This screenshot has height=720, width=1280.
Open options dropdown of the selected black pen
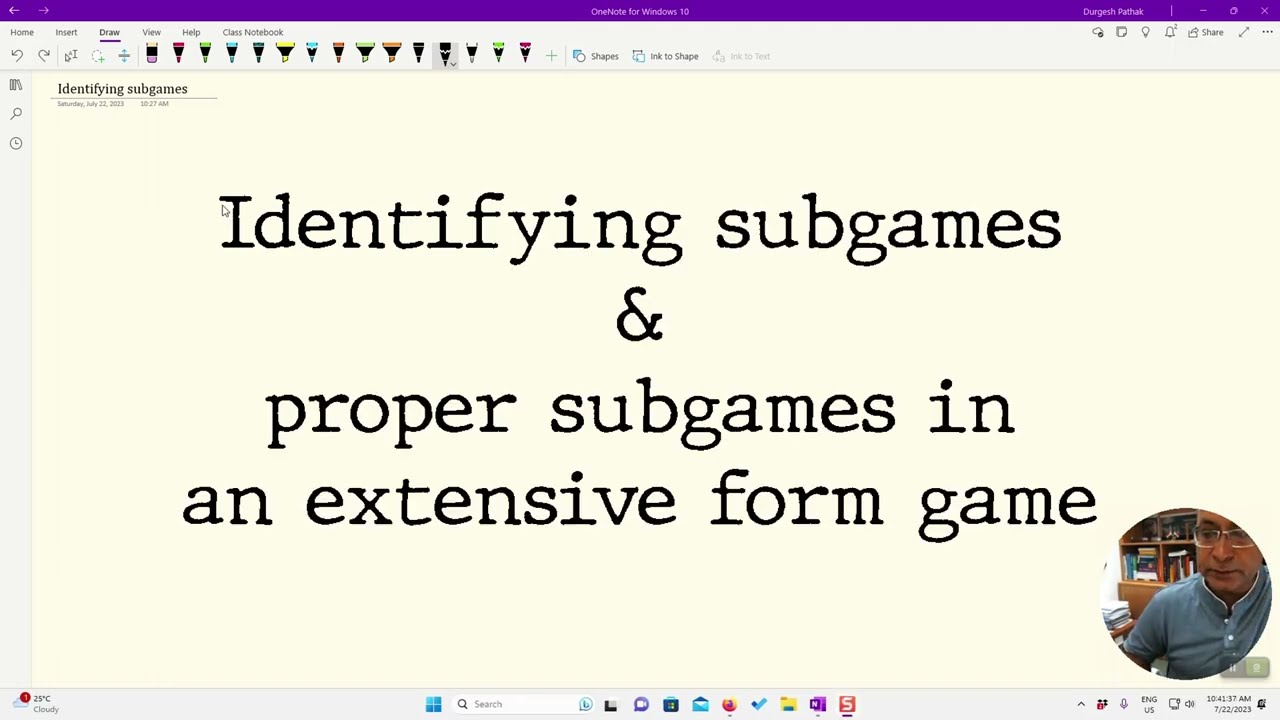(x=452, y=64)
